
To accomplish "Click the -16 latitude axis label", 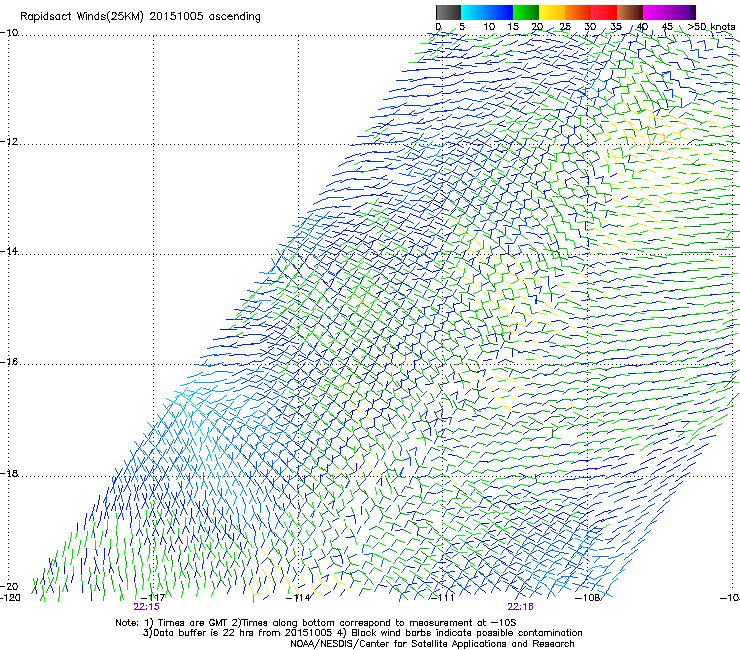I will pos(9,362).
